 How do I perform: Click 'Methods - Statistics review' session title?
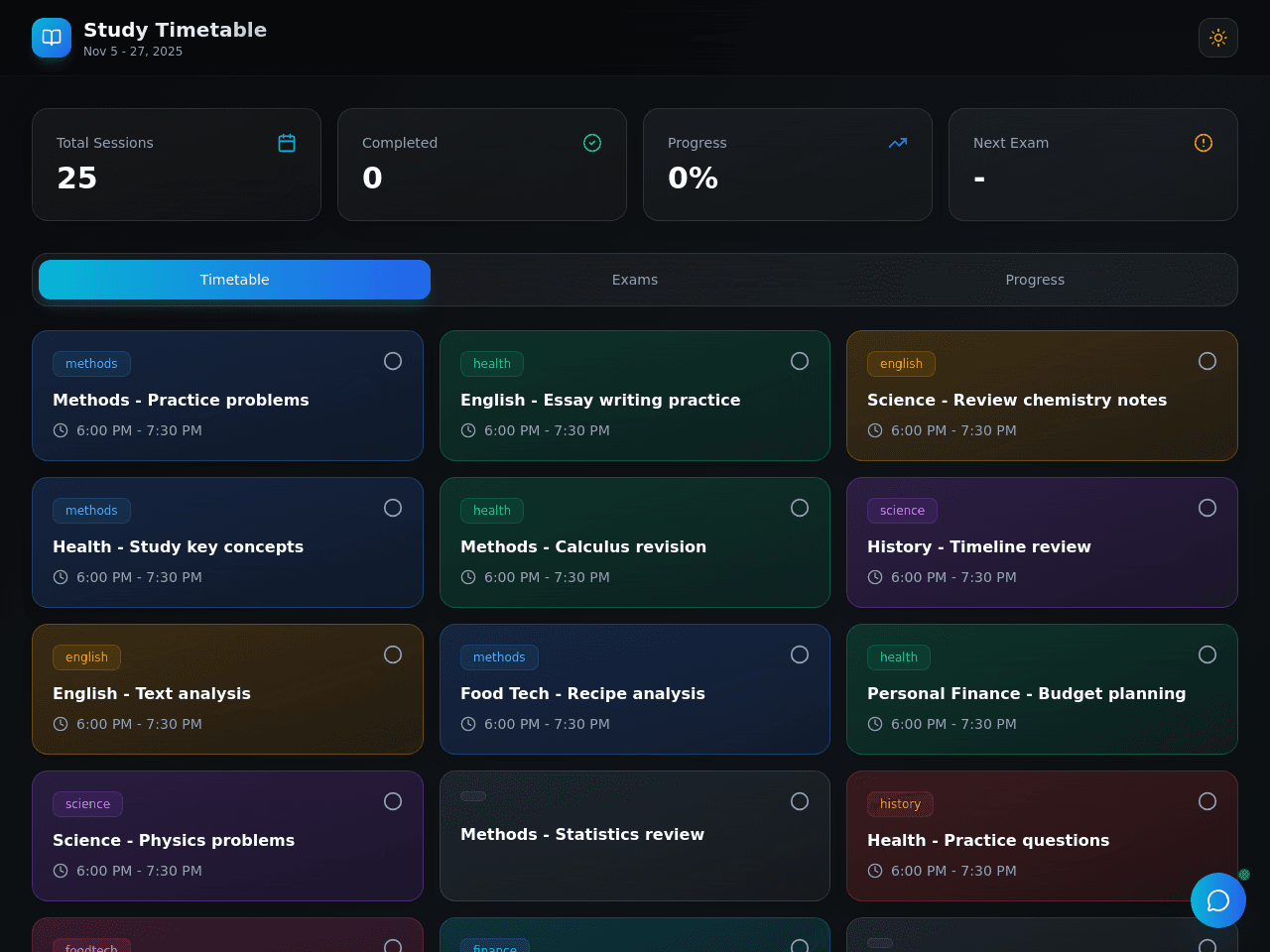coord(582,835)
